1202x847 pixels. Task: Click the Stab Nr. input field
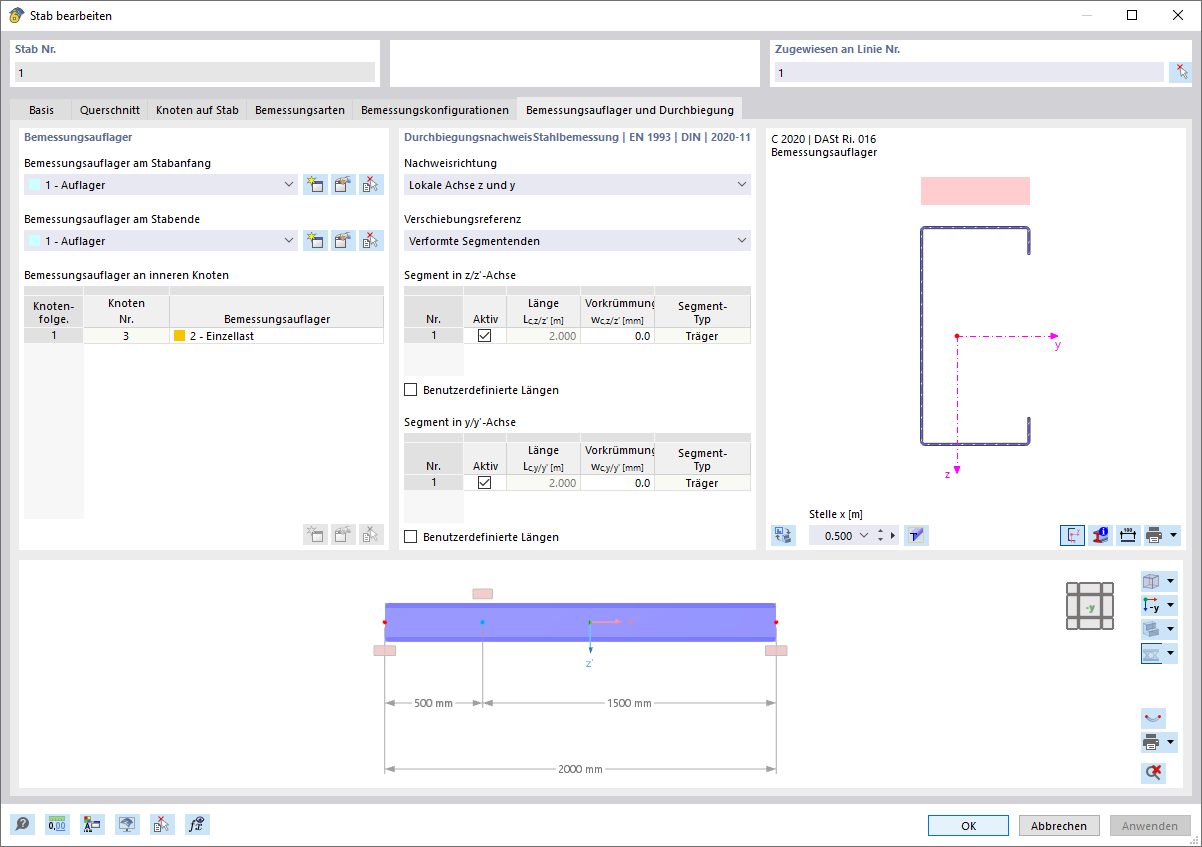195,72
